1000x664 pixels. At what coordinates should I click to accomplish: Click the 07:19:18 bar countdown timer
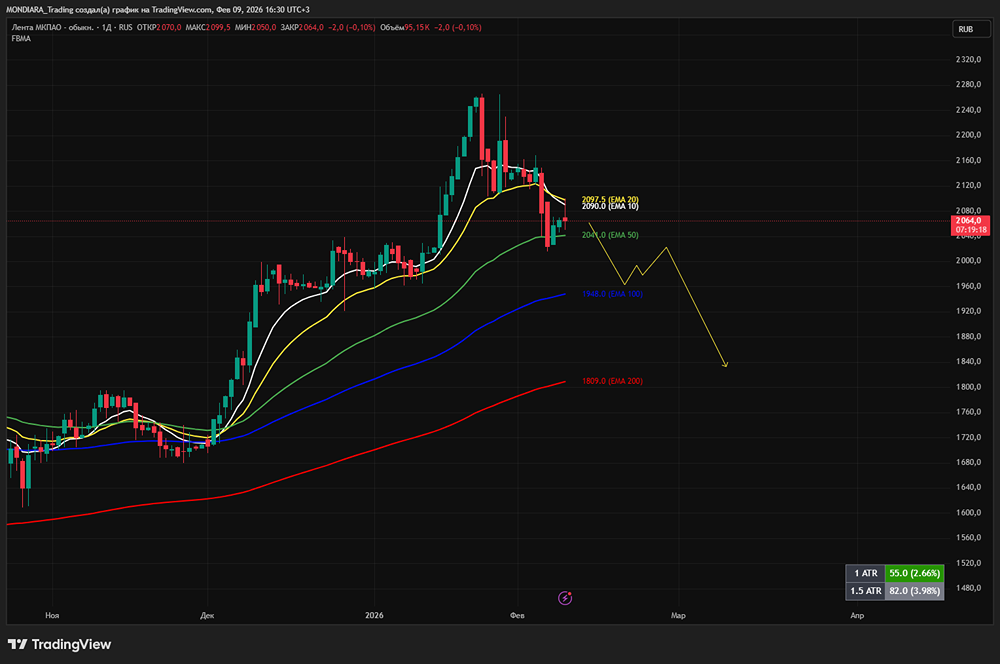tap(970, 230)
